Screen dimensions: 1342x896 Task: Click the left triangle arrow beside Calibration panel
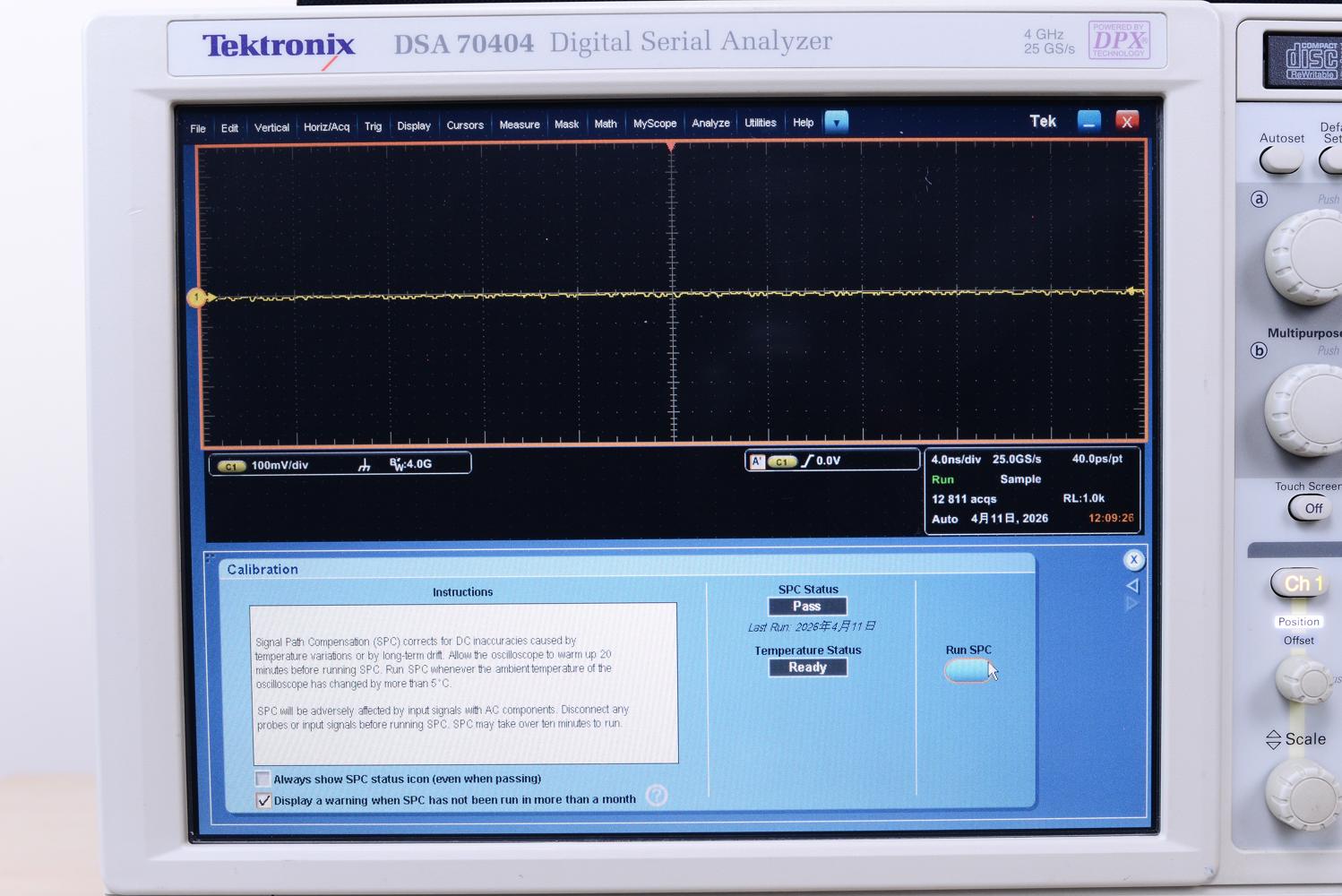tap(1132, 585)
